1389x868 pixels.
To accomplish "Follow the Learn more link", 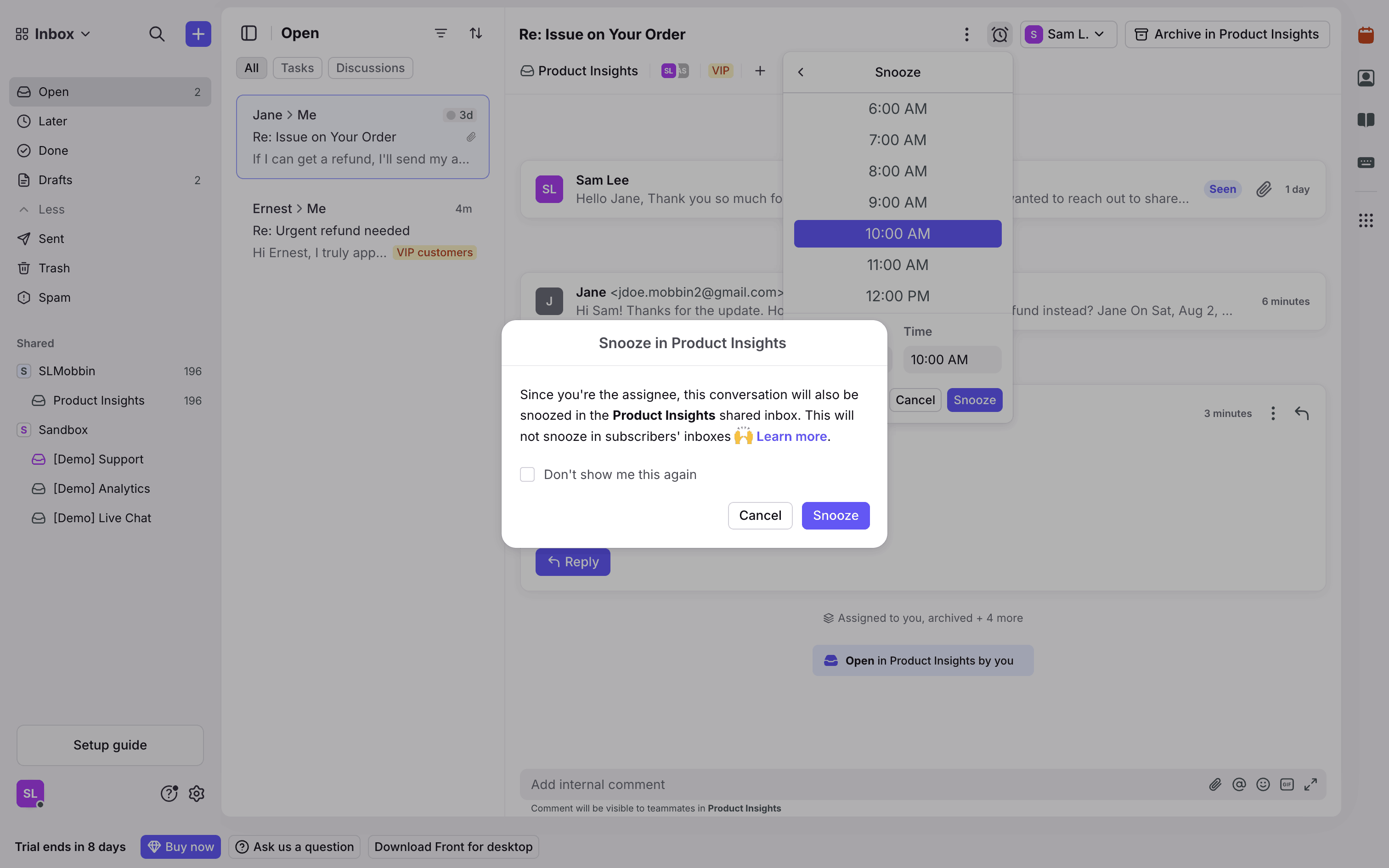I will tap(791, 436).
